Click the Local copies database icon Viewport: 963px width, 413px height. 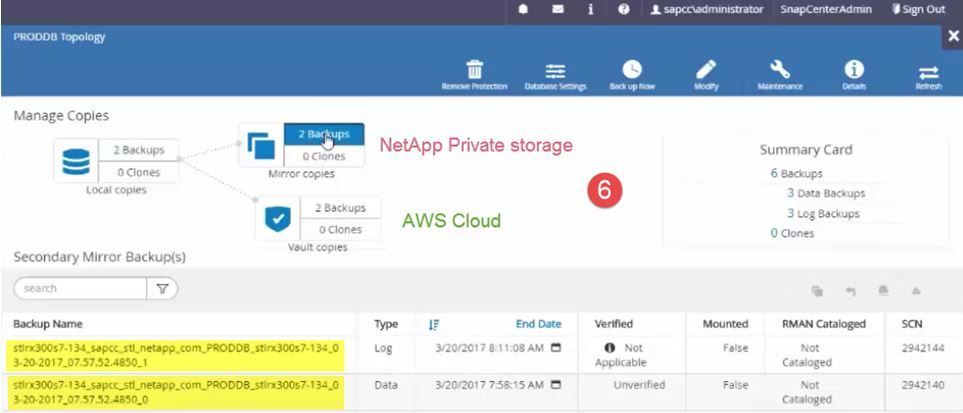tap(75, 160)
